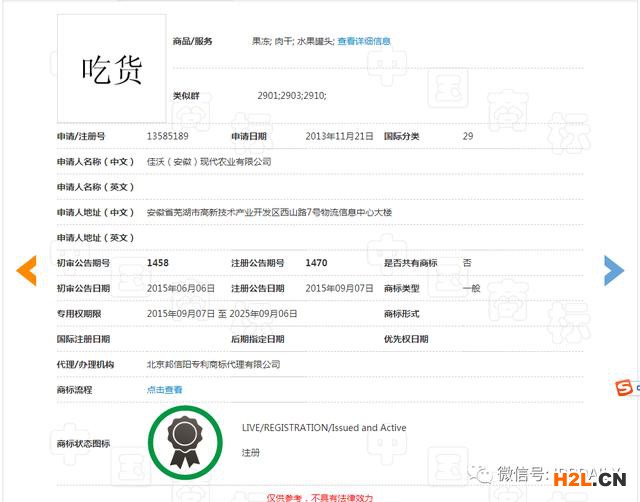Click the registration announcement issue number 1470
The height and width of the screenshot is (502, 640).
(316, 263)
